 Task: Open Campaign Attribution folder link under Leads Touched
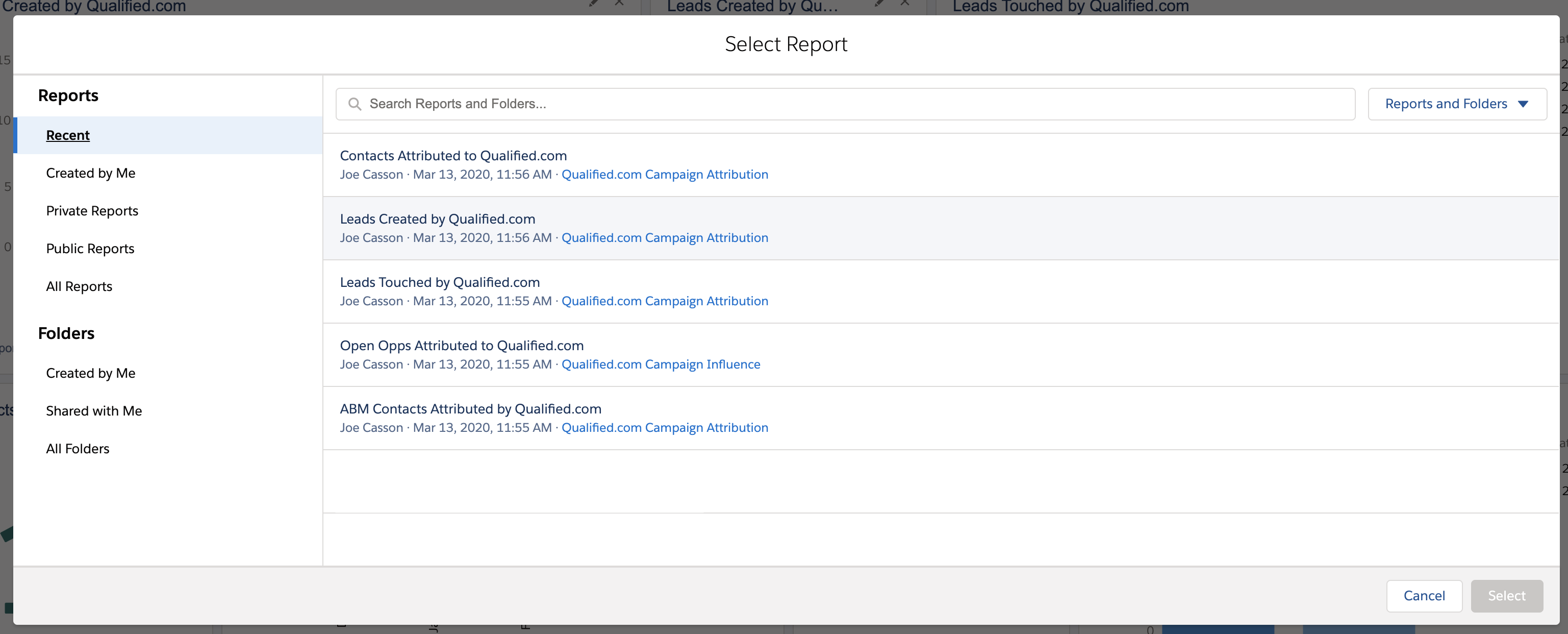tap(665, 302)
